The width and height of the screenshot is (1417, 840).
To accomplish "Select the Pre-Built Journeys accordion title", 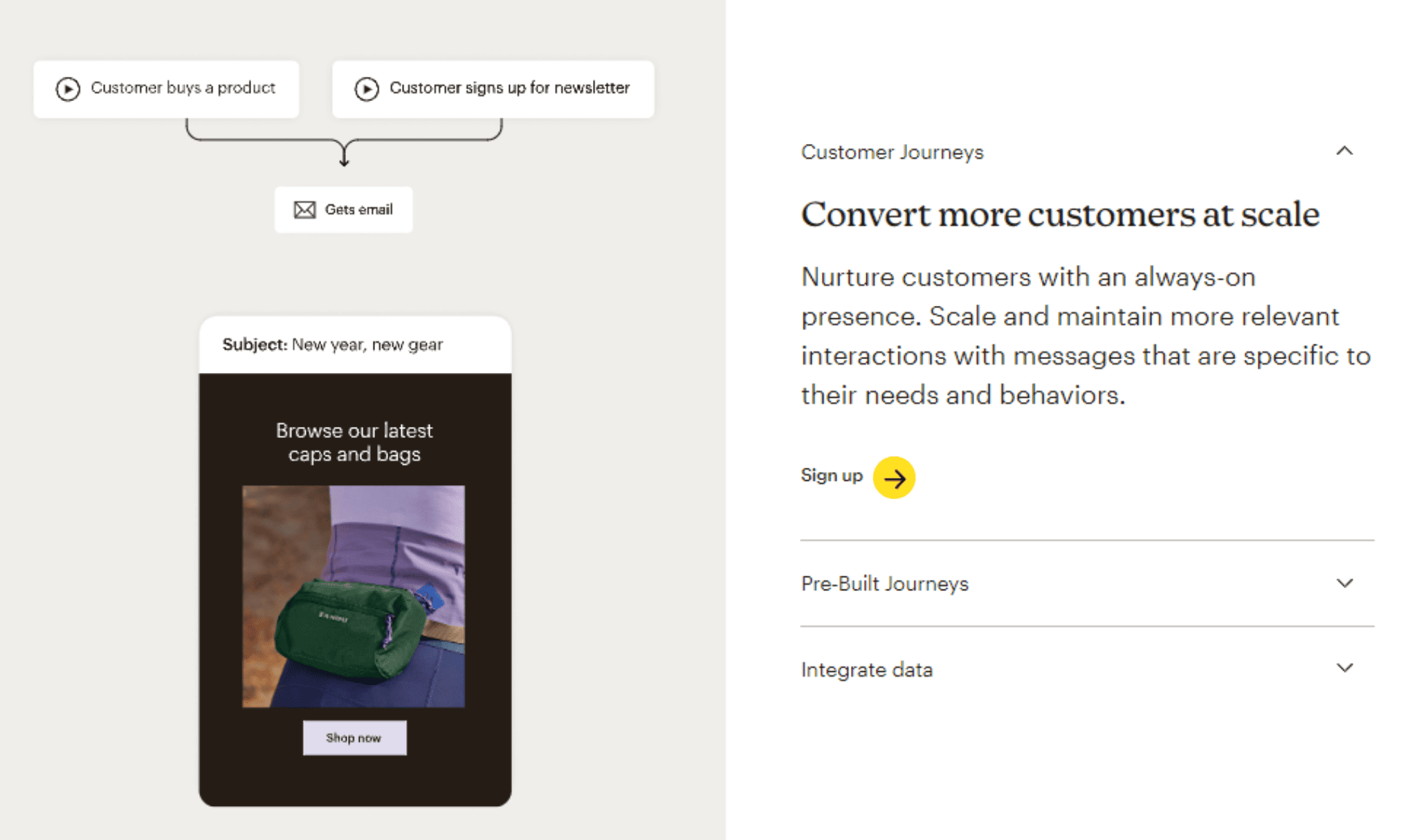I will (x=884, y=584).
